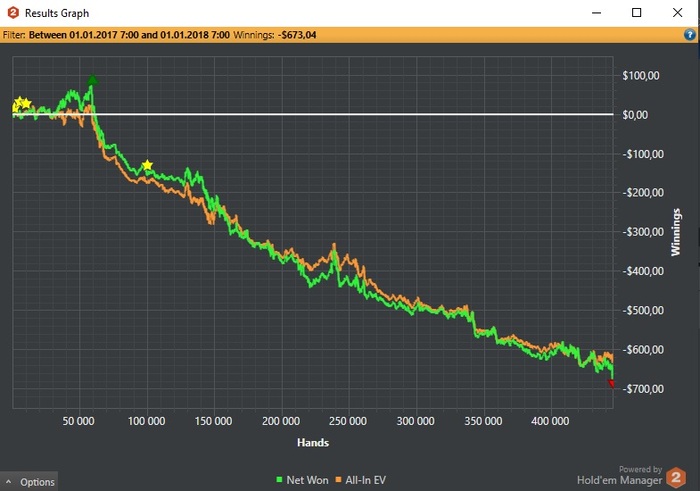Click the green peak triangle marker

tap(92, 80)
